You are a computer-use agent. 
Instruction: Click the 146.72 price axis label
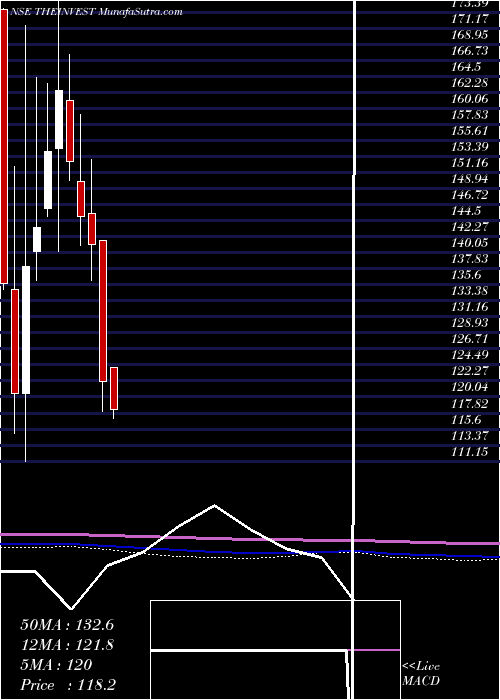(469, 195)
